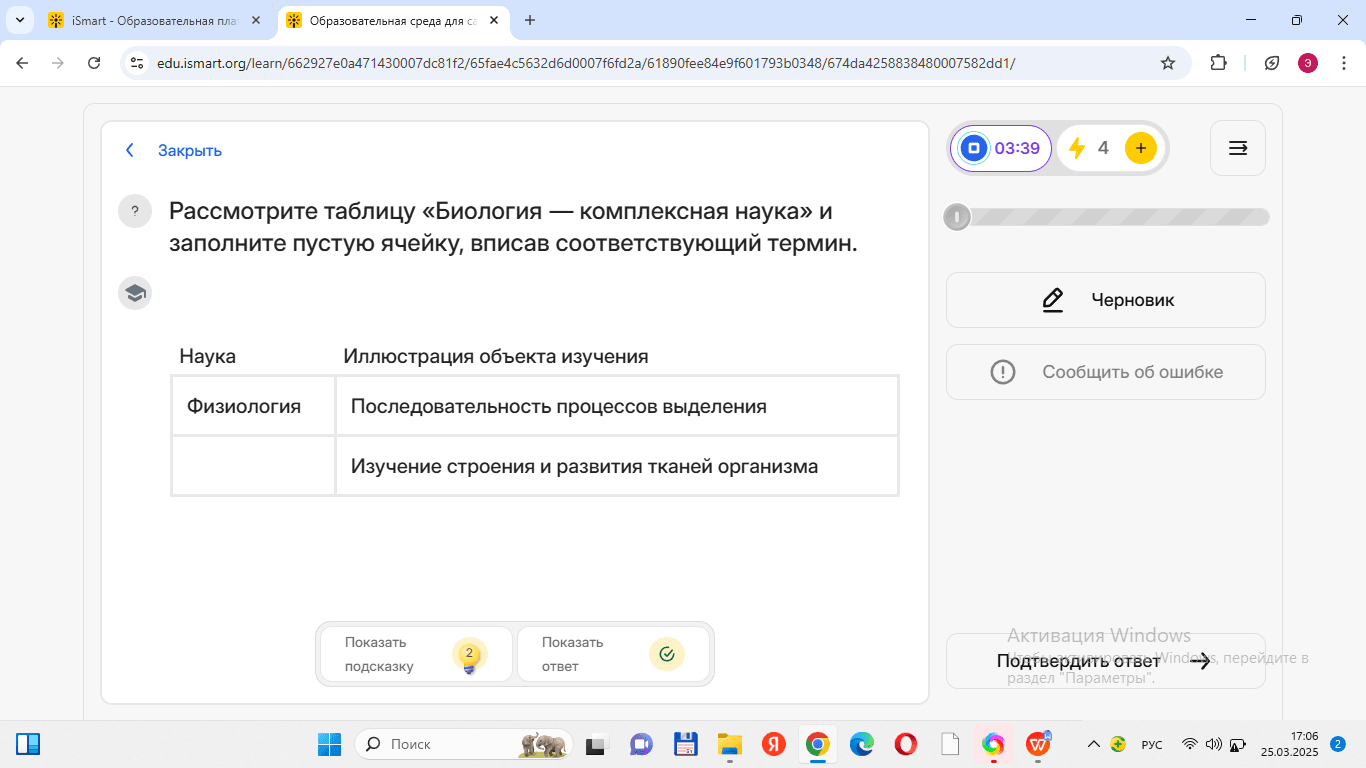Open the Chrome profile avatar
Viewport: 1366px width, 768px height.
(1308, 63)
